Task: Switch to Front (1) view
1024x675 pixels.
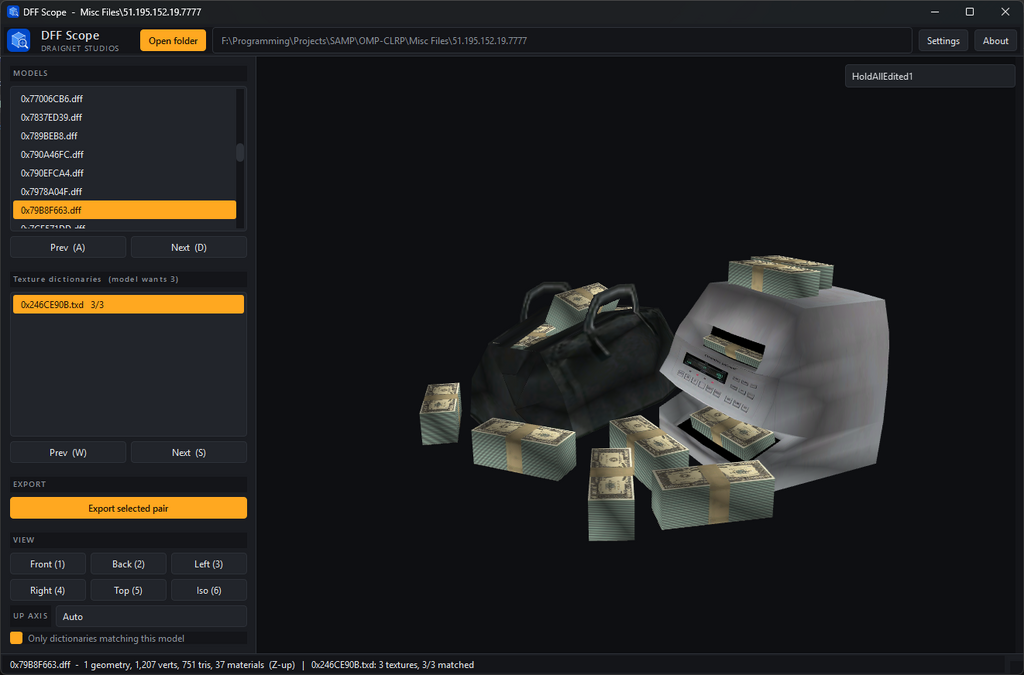Action: point(48,564)
